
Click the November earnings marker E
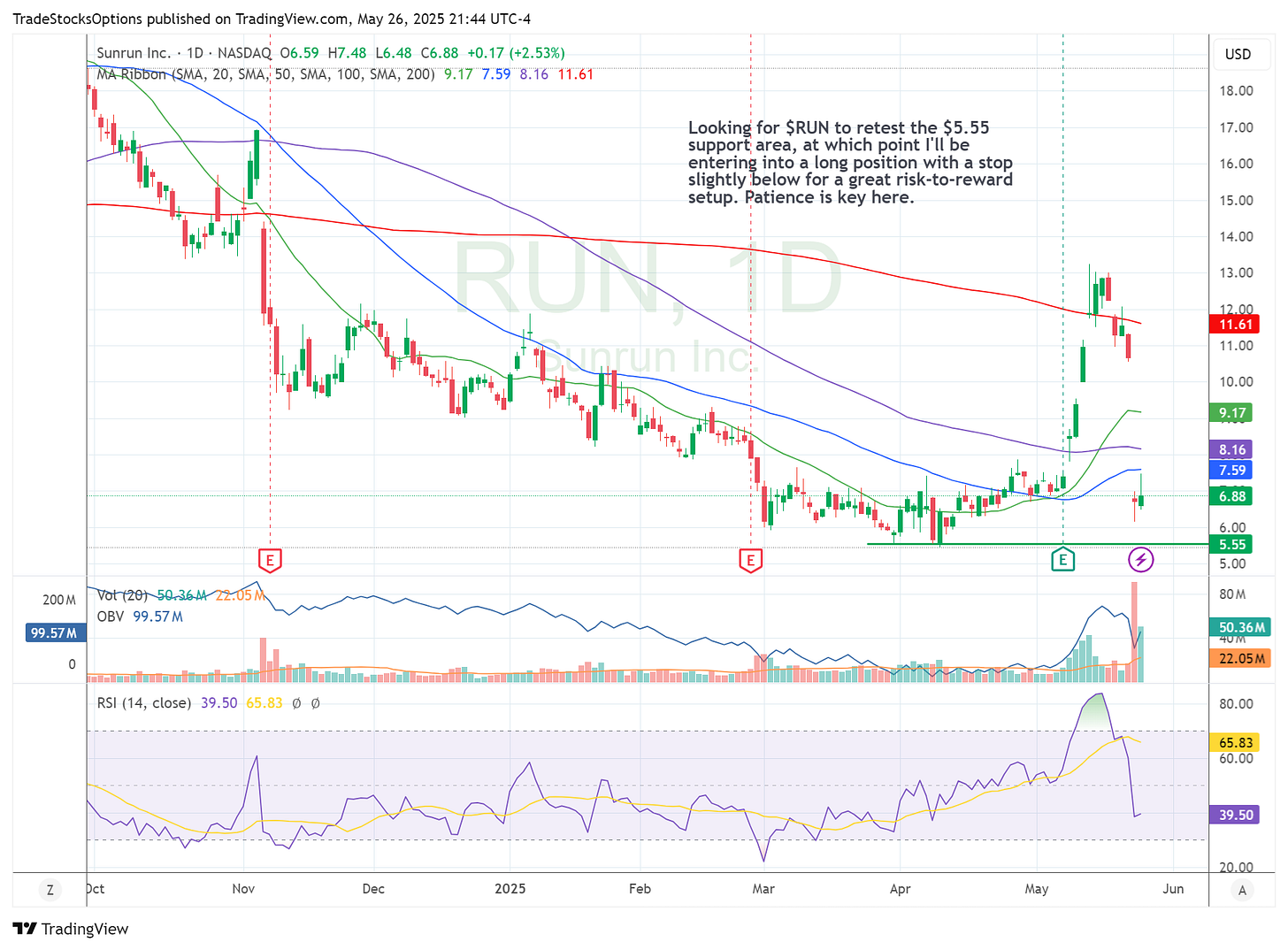270,560
